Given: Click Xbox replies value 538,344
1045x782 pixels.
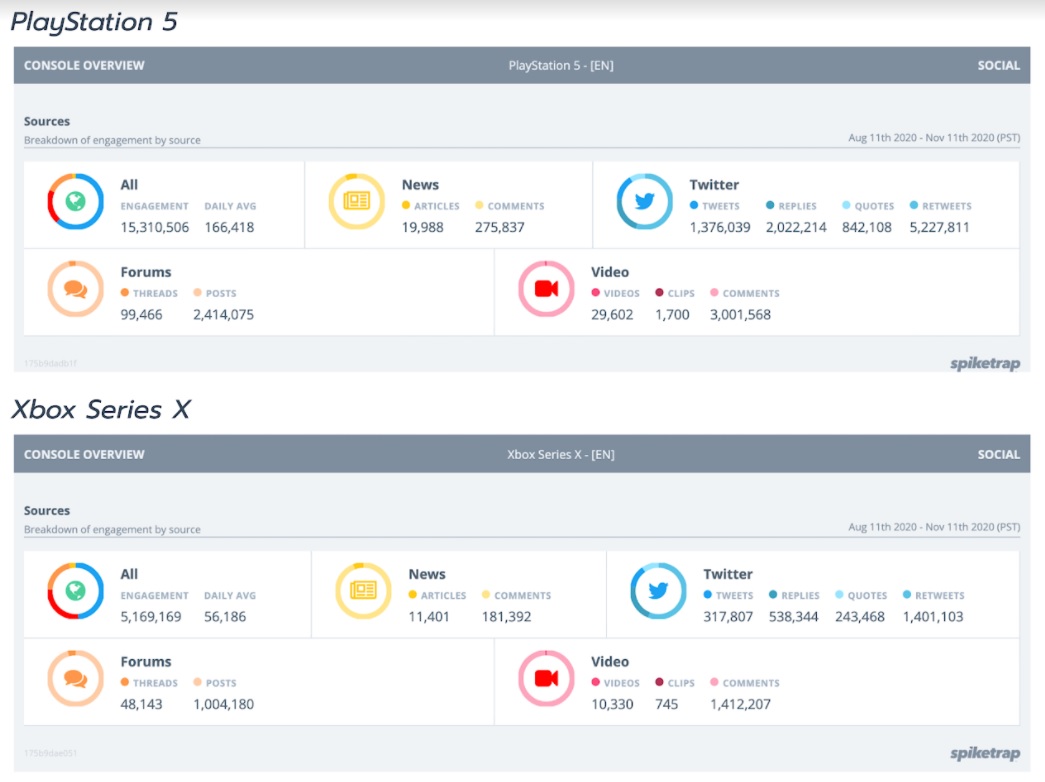Looking at the screenshot, I should (x=793, y=617).
